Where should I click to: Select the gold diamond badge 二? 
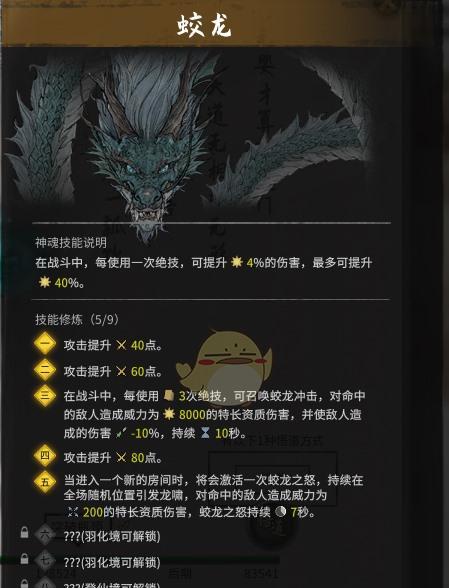click(45, 370)
